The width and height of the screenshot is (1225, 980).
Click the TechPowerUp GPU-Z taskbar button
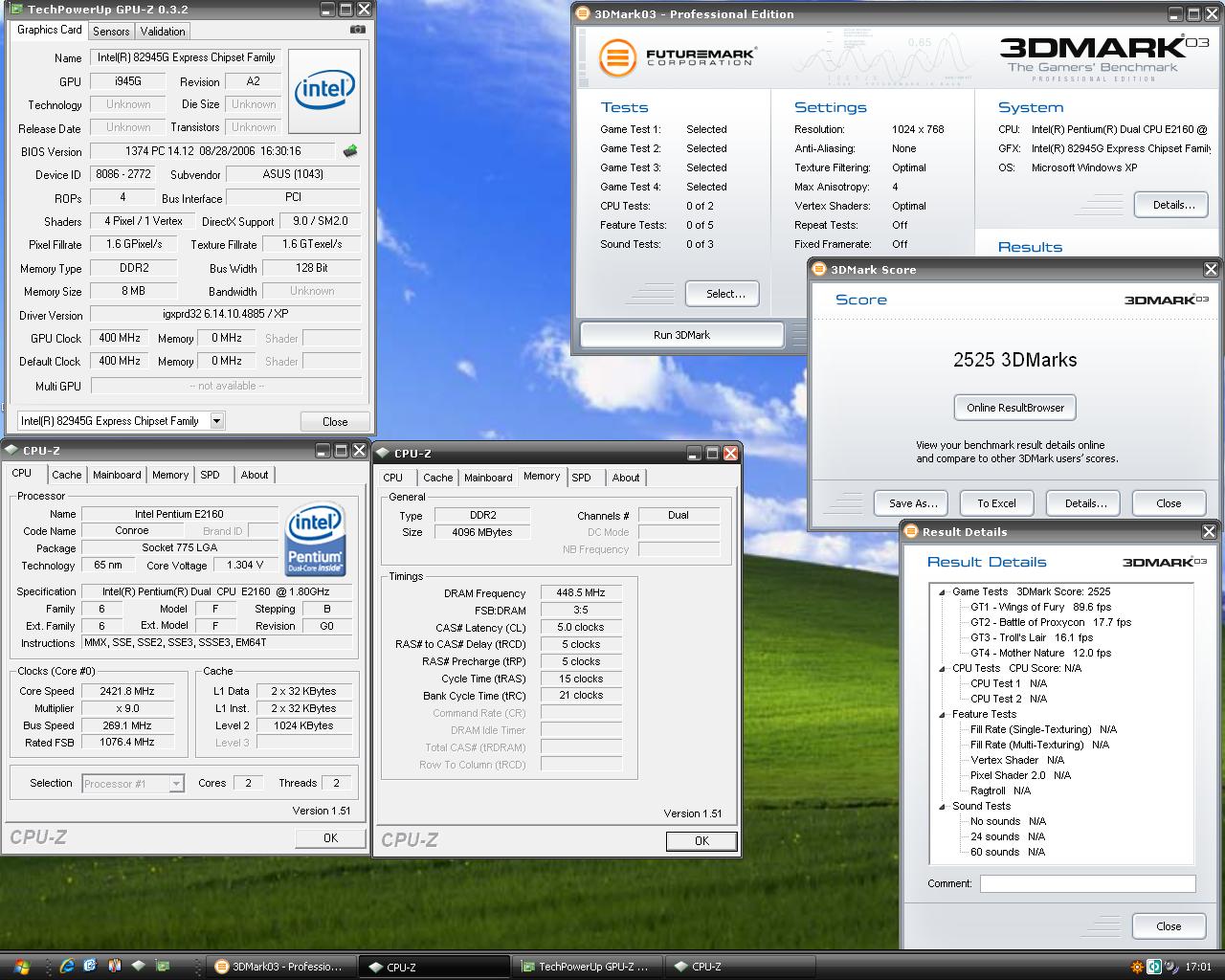tap(586, 967)
